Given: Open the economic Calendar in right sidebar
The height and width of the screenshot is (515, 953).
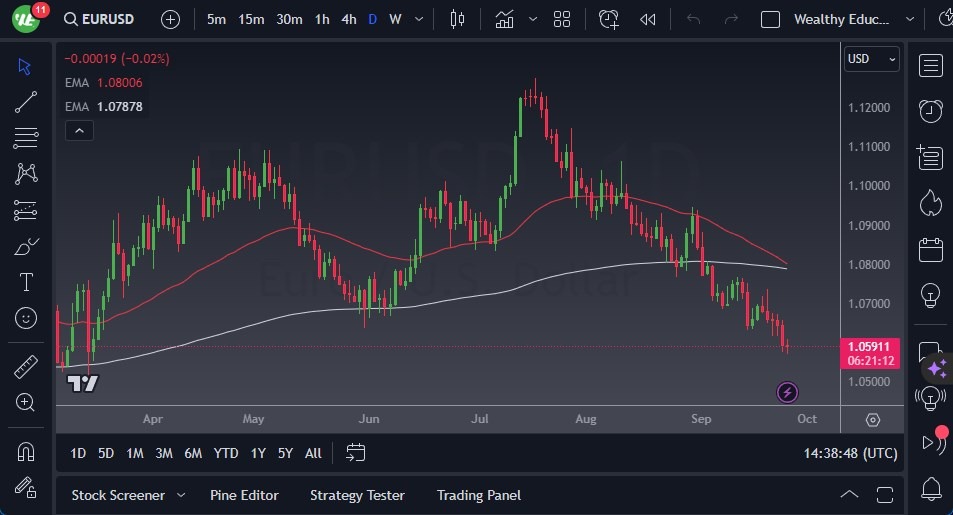Looking at the screenshot, I should click(x=931, y=248).
